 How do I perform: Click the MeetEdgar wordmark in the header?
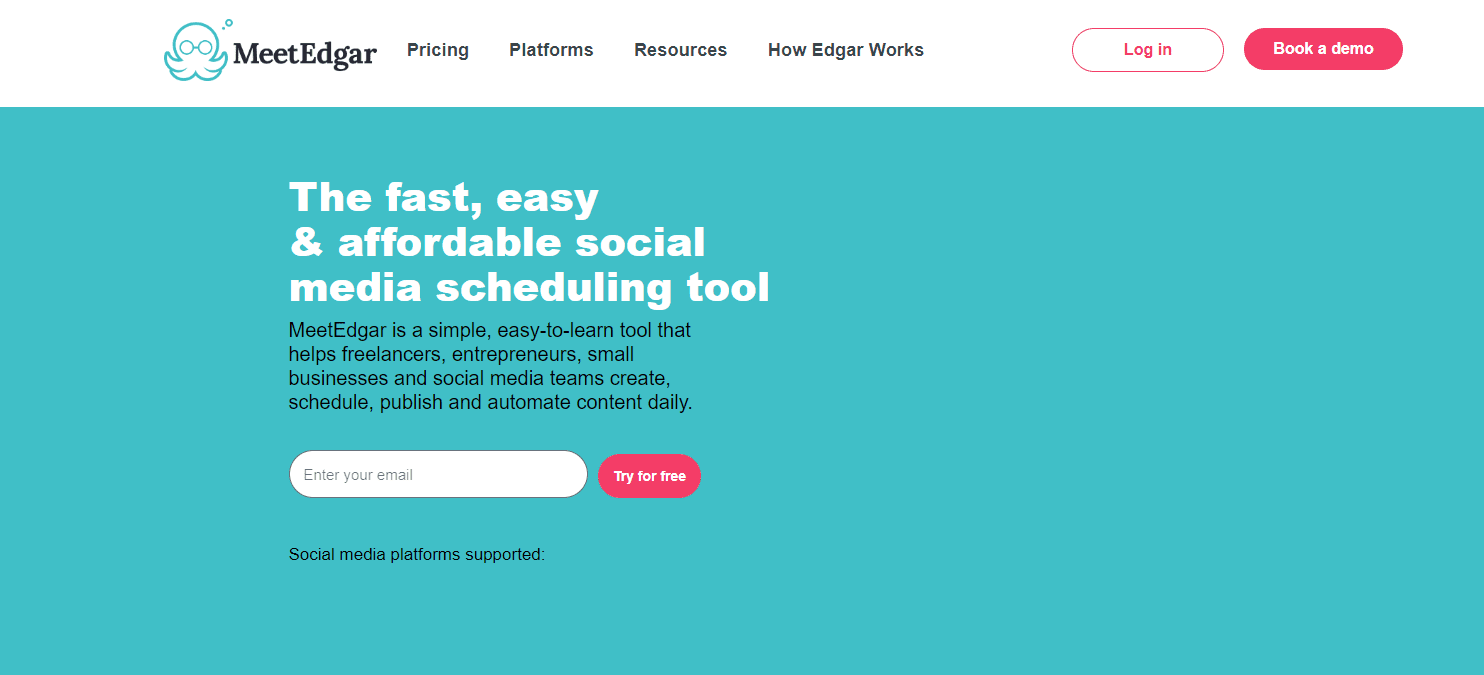(x=304, y=53)
